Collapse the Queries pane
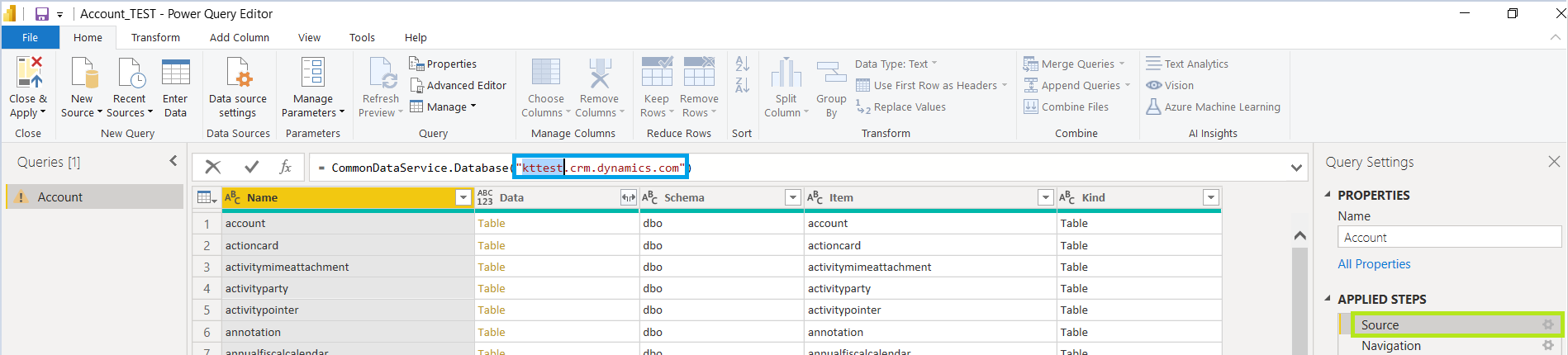The width and height of the screenshot is (1568, 355). (x=173, y=162)
